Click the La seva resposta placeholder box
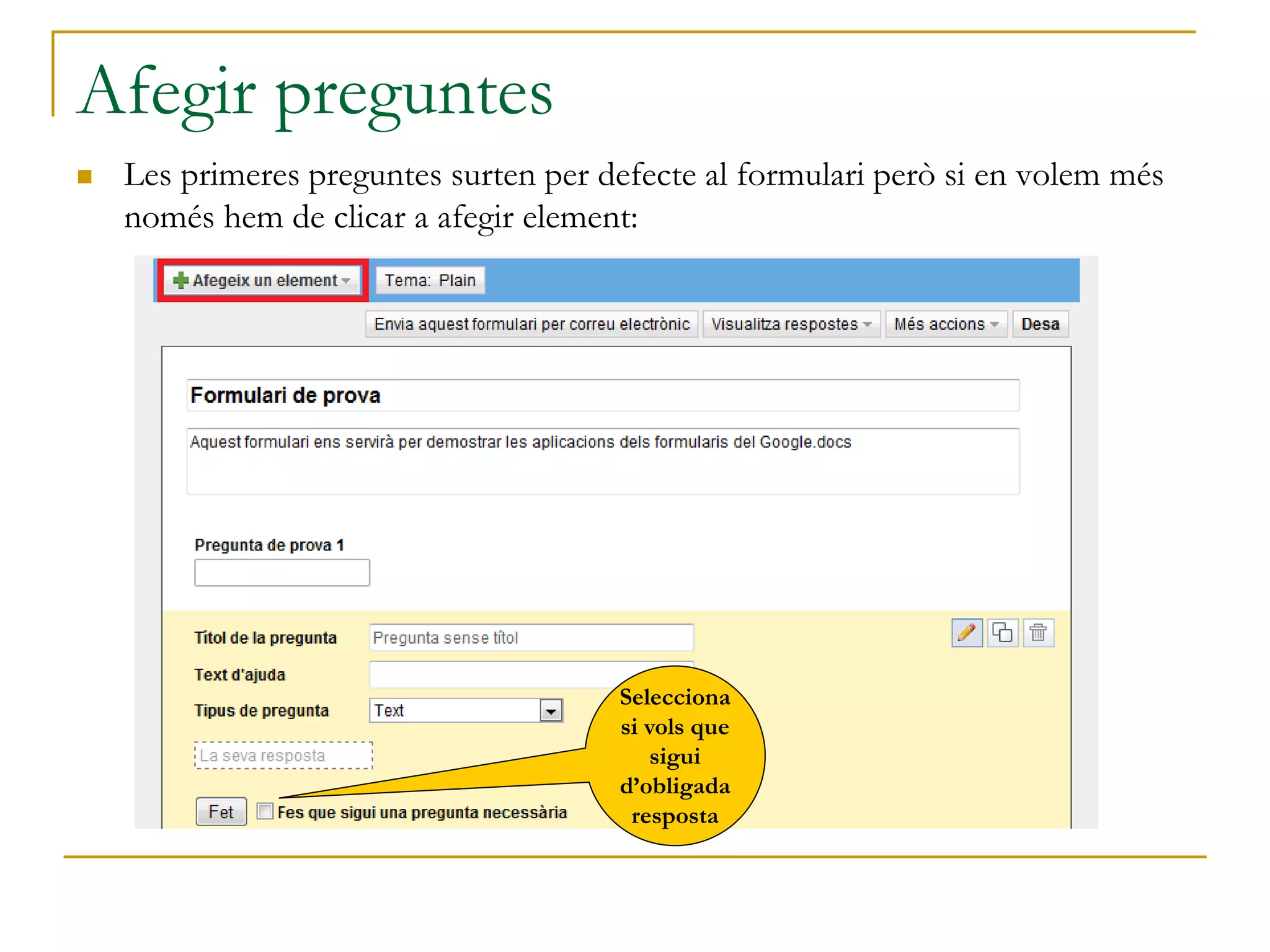The height and width of the screenshot is (952, 1270). [283, 756]
